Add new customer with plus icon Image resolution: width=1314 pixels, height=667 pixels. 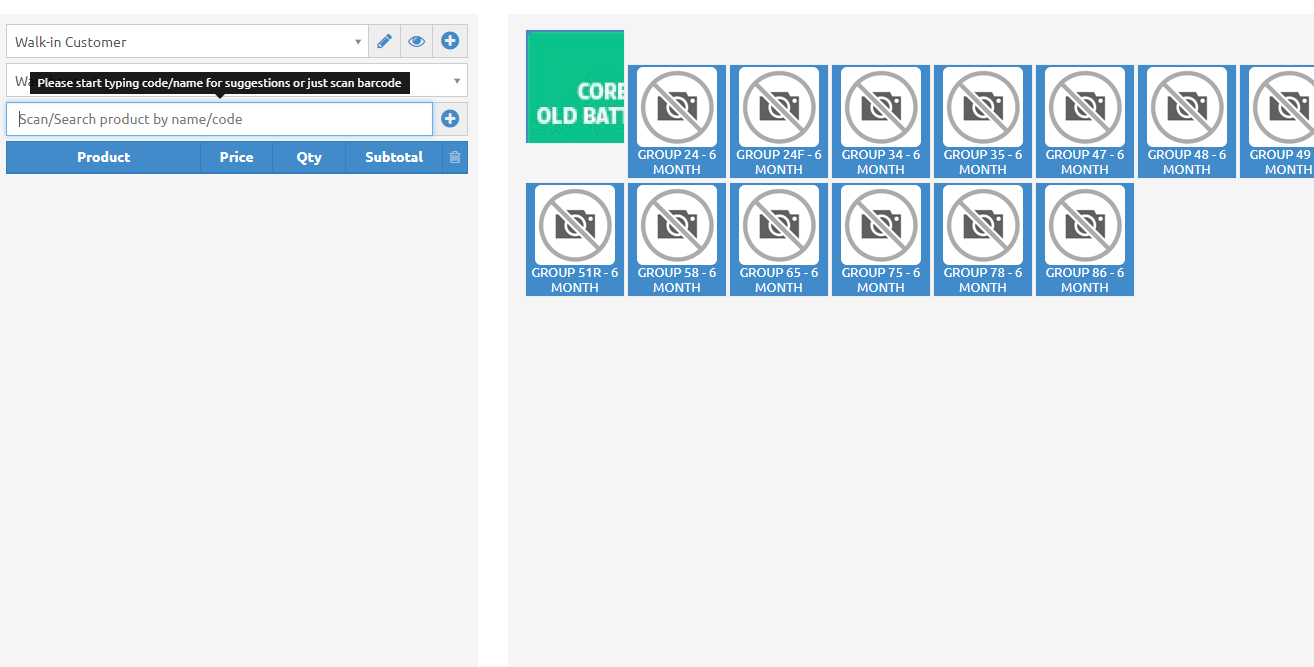pyautogui.click(x=450, y=42)
